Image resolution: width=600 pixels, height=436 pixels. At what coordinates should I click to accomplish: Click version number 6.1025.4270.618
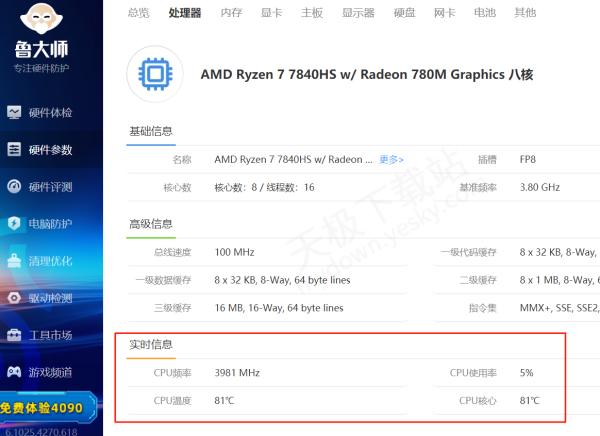41,431
